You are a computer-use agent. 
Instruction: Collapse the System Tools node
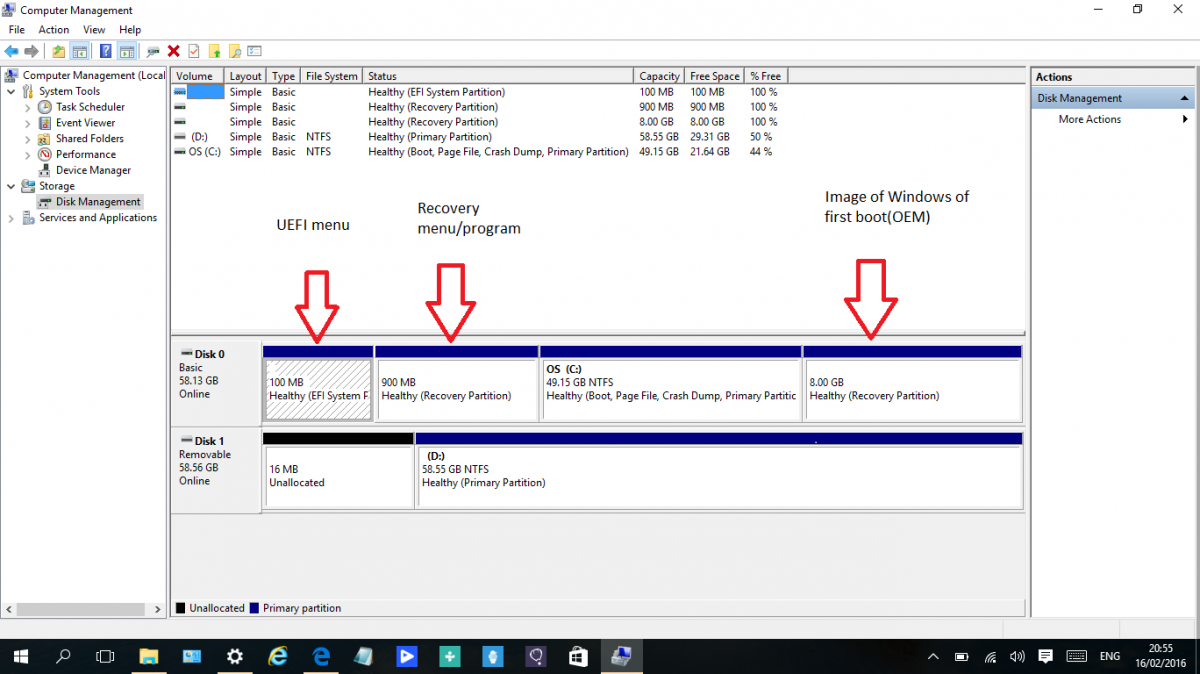point(11,91)
